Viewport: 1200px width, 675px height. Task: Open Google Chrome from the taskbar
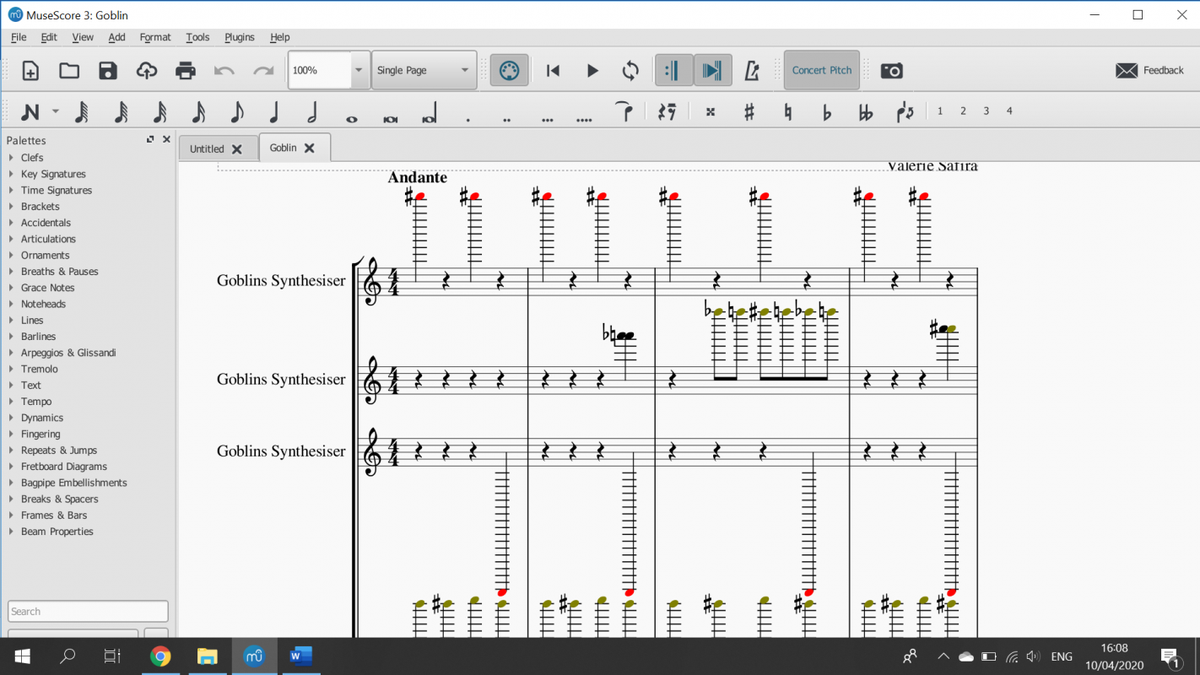(x=160, y=656)
